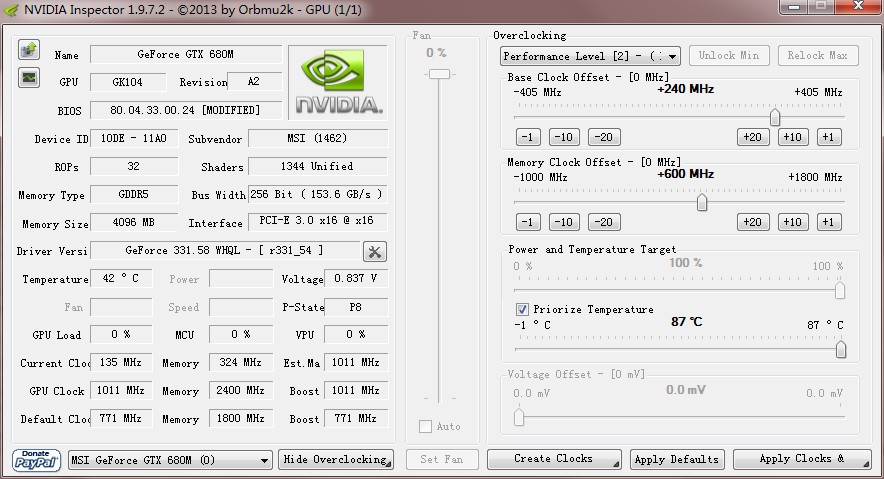Click Memory Clock Offset +20 button
The height and width of the screenshot is (479, 884).
tap(753, 222)
